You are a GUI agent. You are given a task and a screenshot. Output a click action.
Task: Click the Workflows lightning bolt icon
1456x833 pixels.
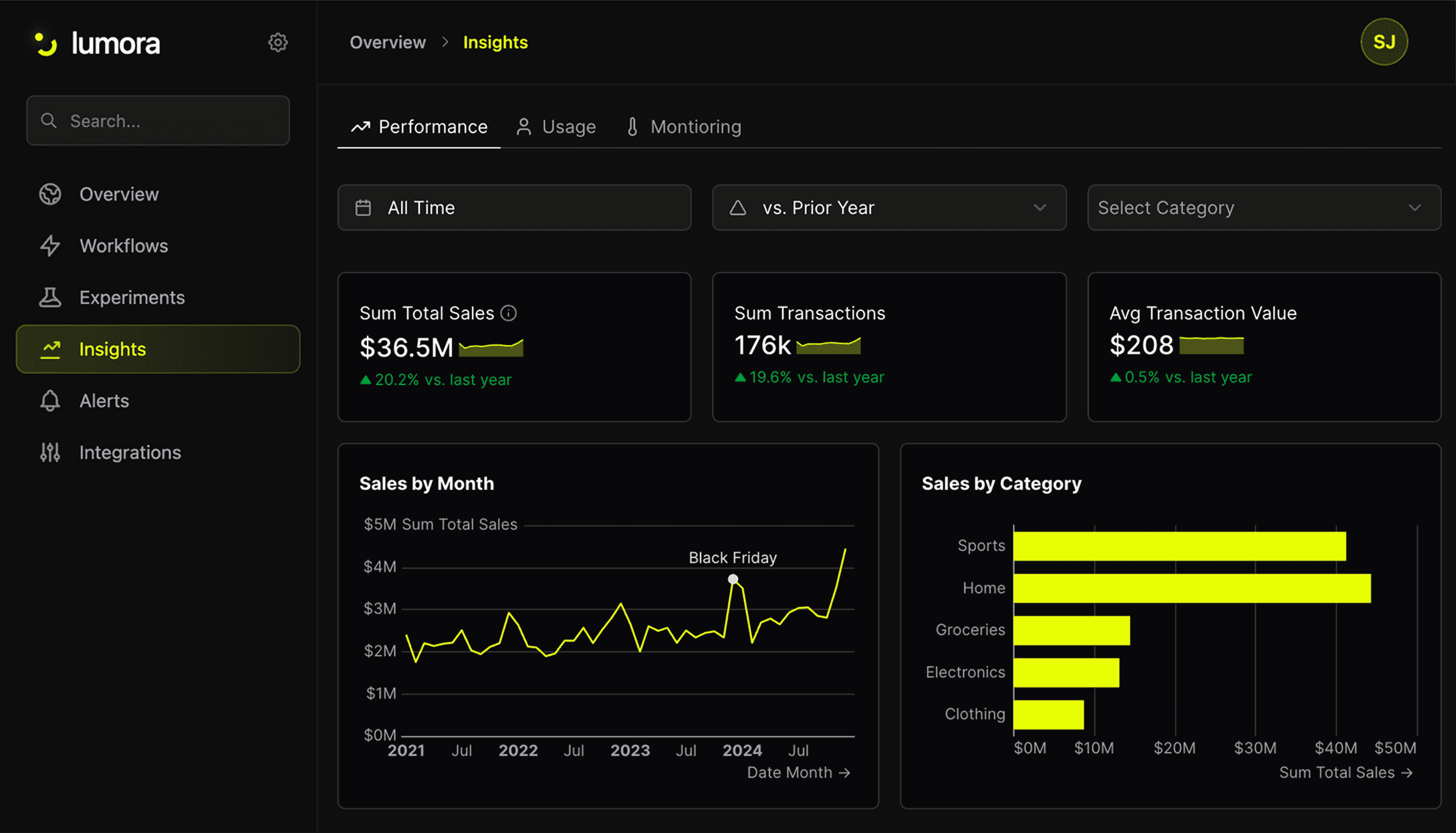coord(49,245)
